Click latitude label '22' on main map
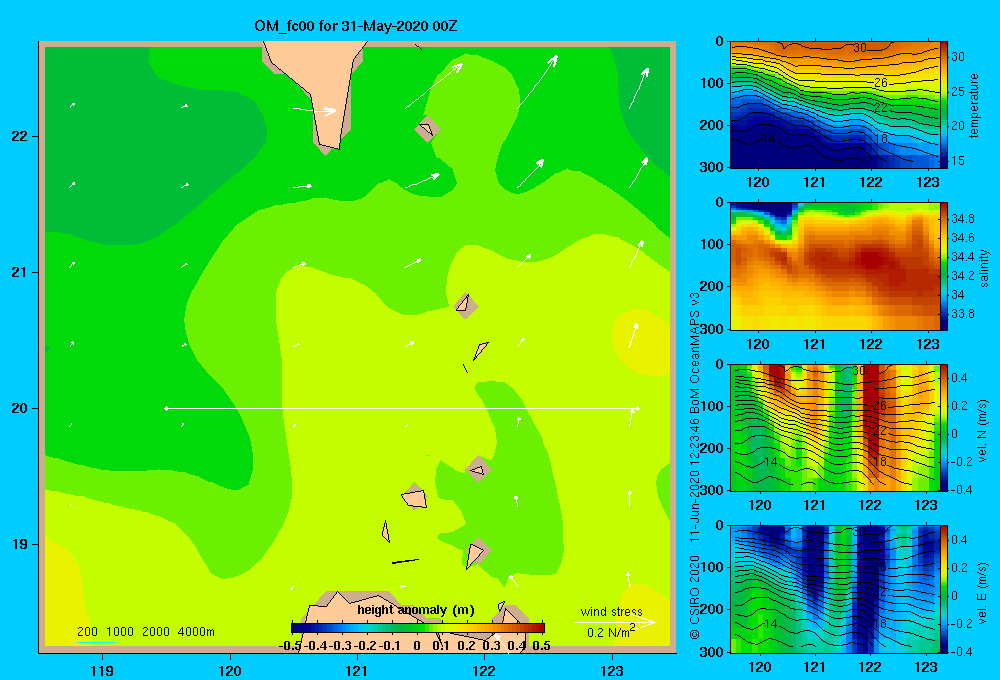Screen dimensions: 1000x680 tap(20, 137)
